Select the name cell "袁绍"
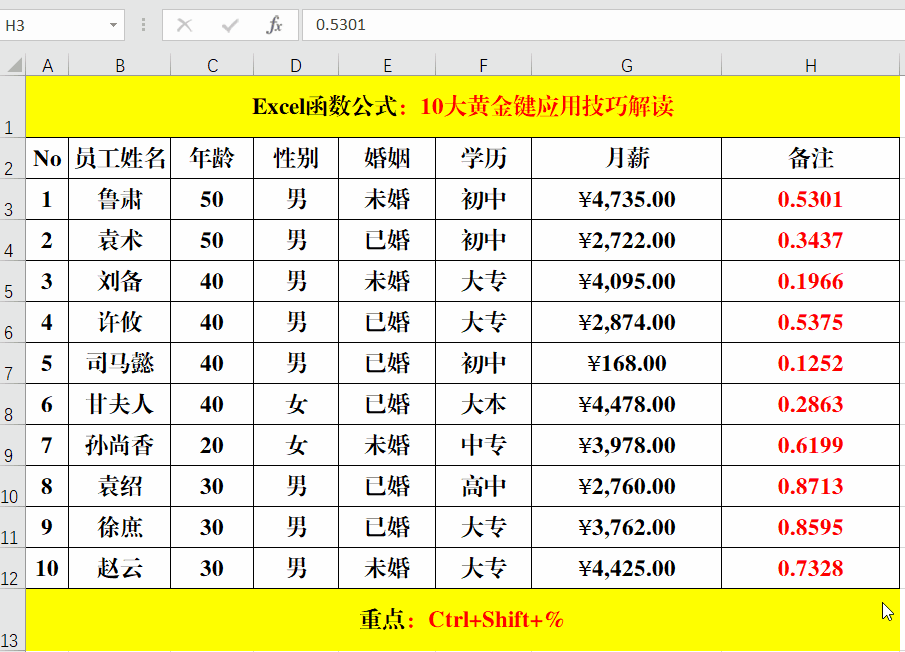The height and width of the screenshot is (652, 905). (119, 486)
